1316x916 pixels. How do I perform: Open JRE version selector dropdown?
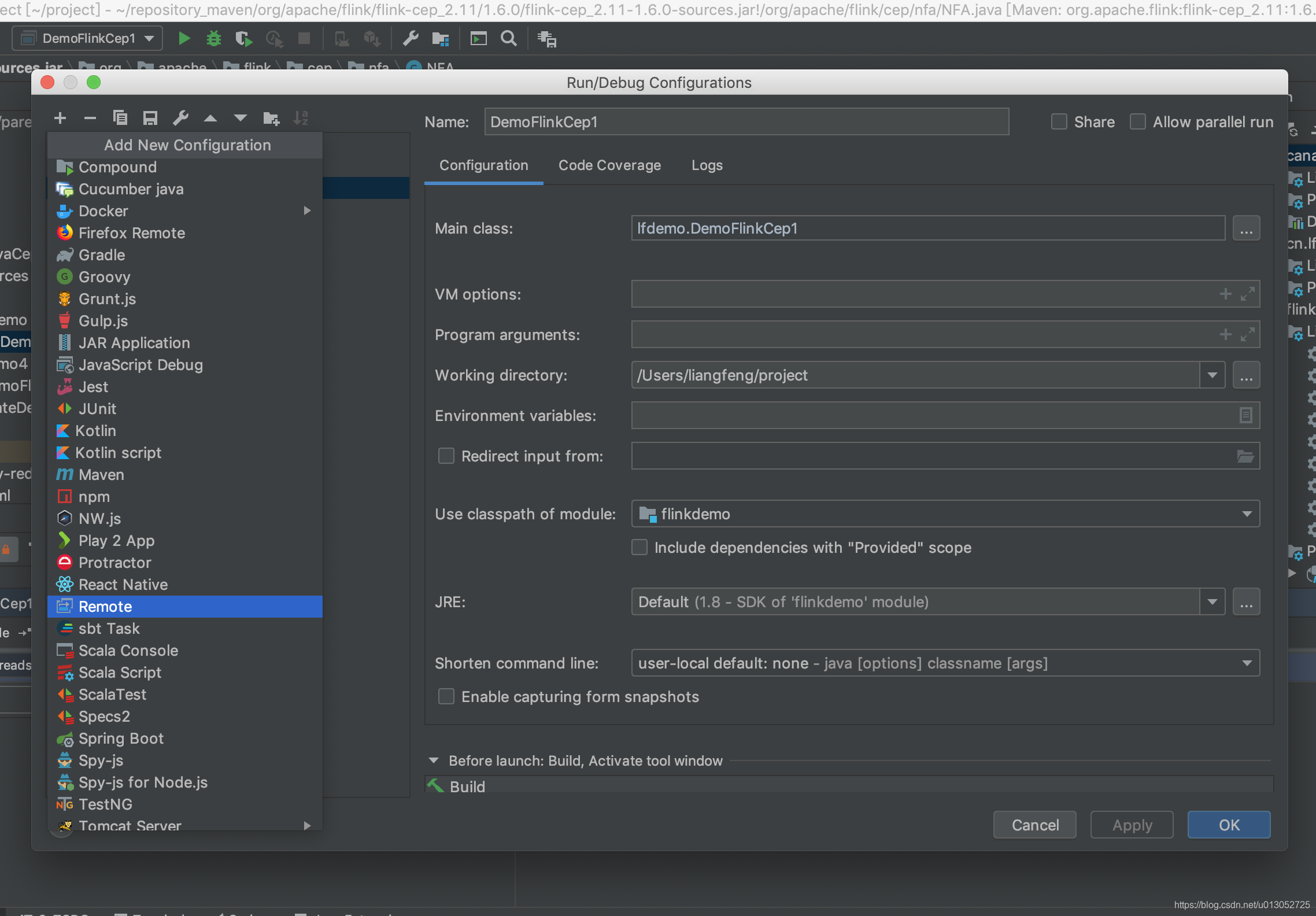[x=1213, y=601]
